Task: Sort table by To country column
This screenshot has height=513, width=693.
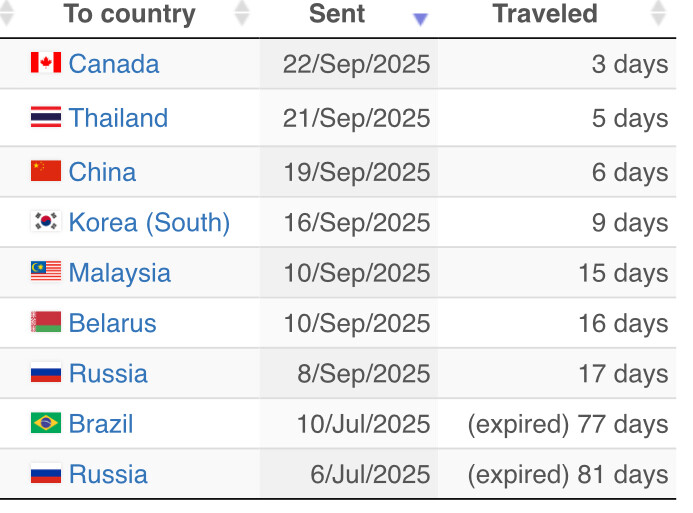Action: [x=129, y=14]
